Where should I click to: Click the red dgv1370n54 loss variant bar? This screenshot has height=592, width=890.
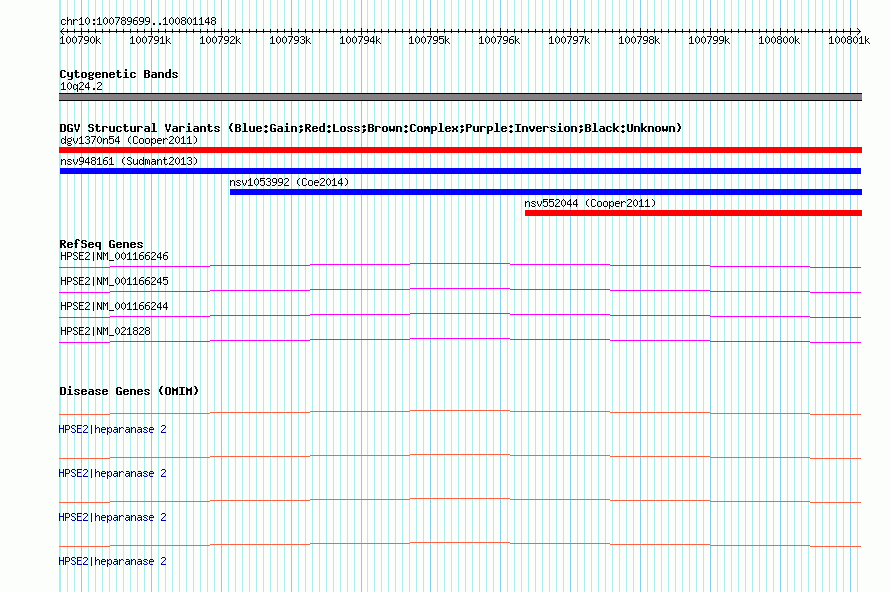tap(460, 150)
